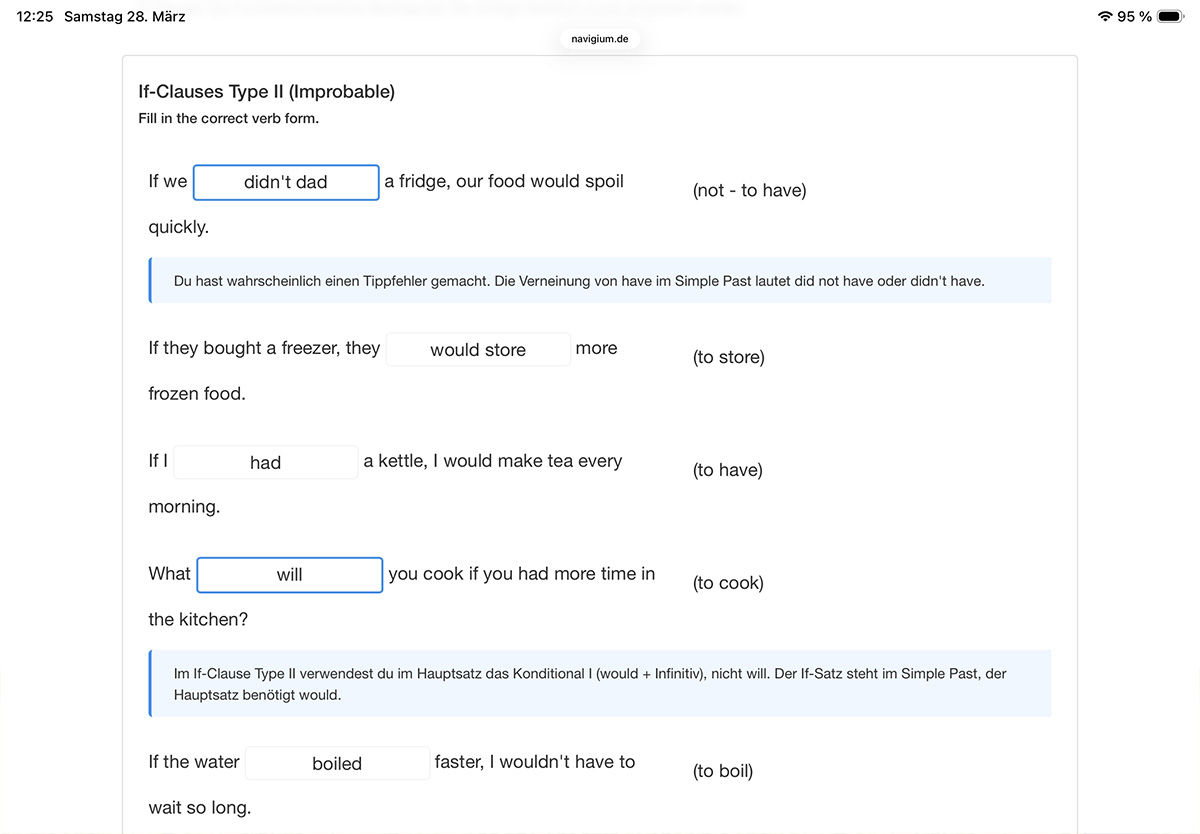1200x834 pixels.
Task: Focus the answer field containing "had"
Action: point(265,462)
